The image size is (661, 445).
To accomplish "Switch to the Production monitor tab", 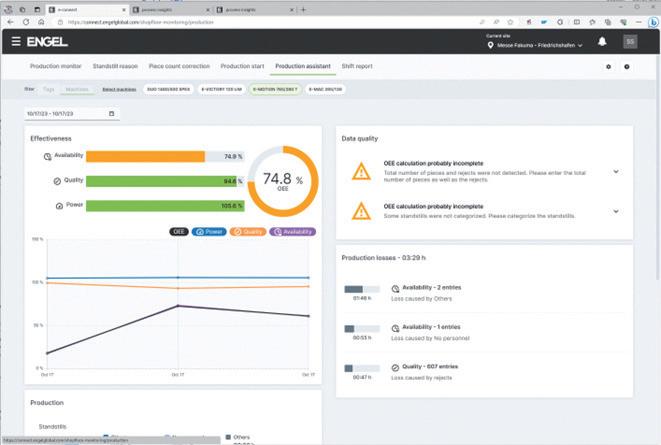I will point(56,66).
